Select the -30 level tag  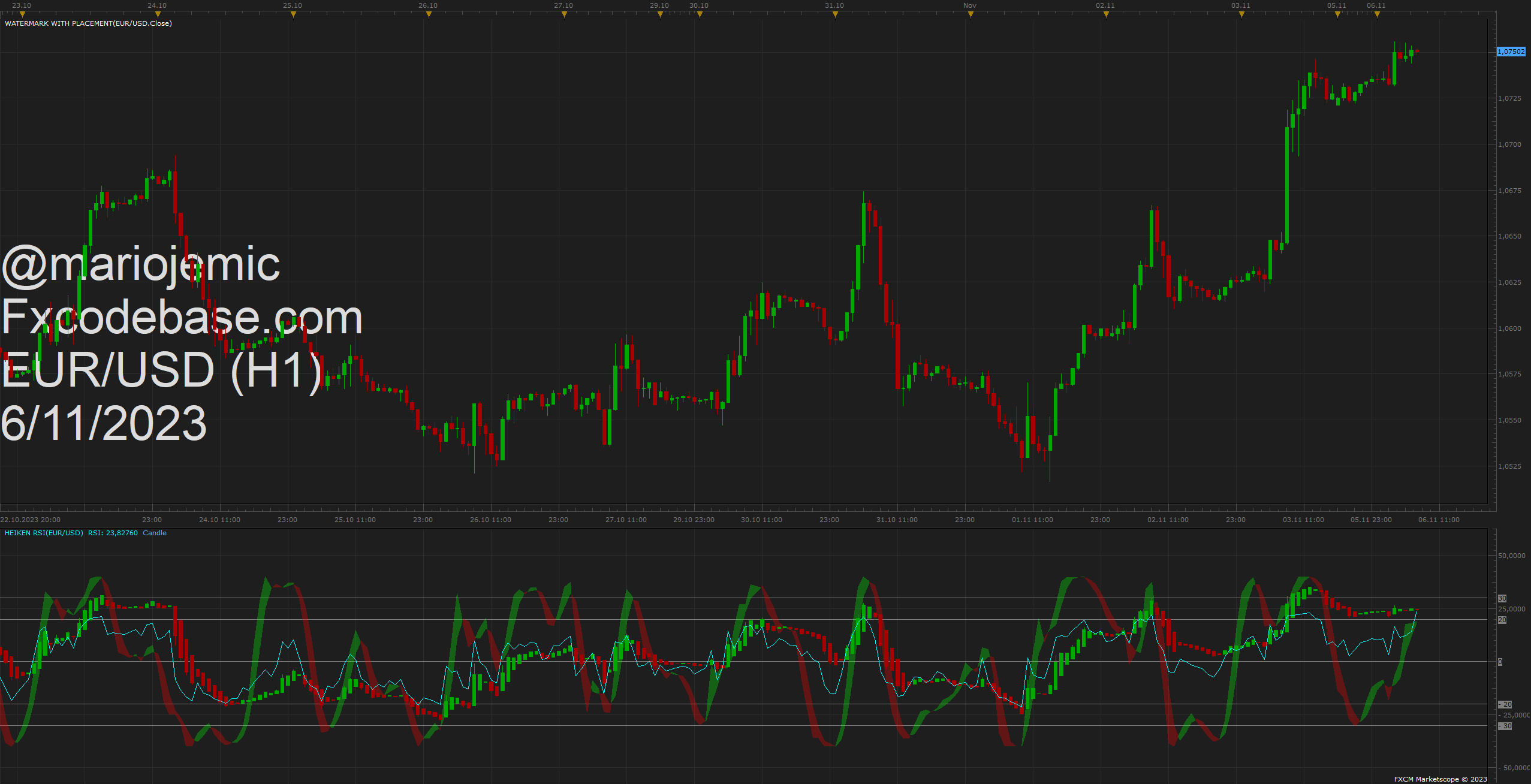pos(1505,726)
